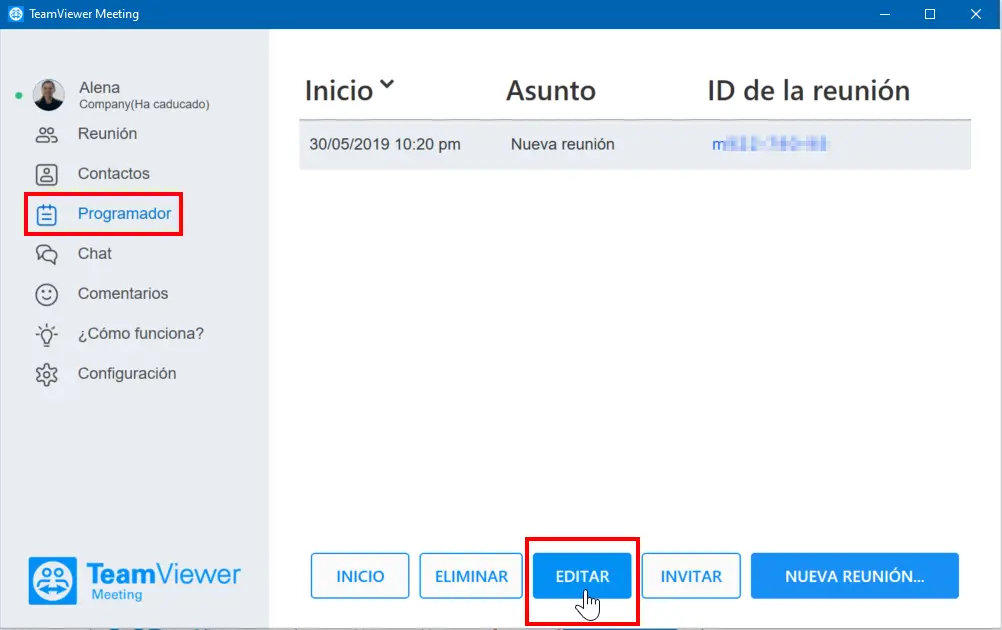Click the Programador calendar icon
1002x630 pixels.
point(47,215)
